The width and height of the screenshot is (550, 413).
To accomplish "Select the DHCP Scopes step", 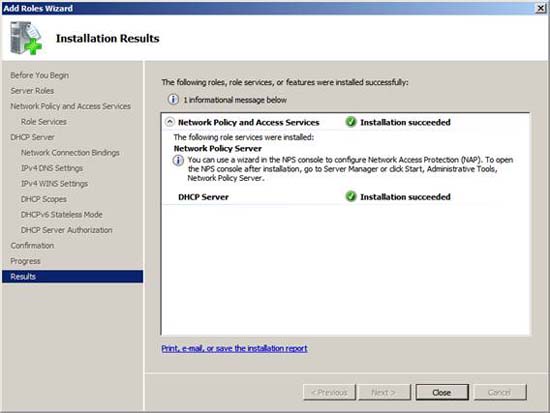I will pyautogui.click(x=44, y=199).
